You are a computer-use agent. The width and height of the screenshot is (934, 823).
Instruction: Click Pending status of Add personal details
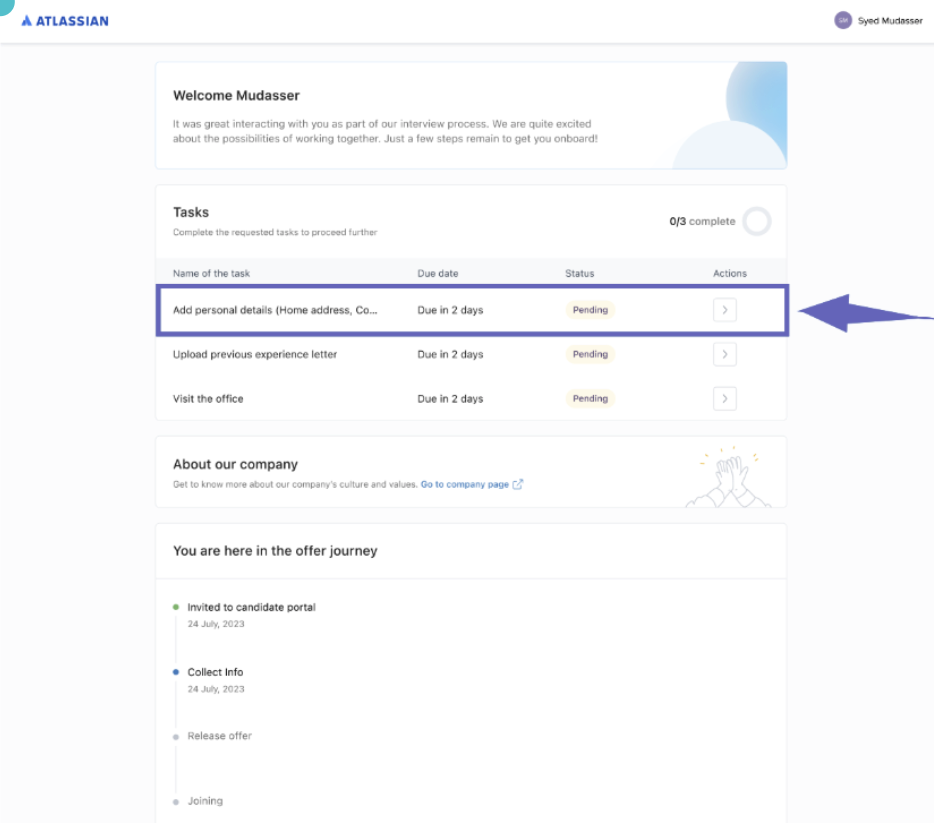tap(590, 310)
